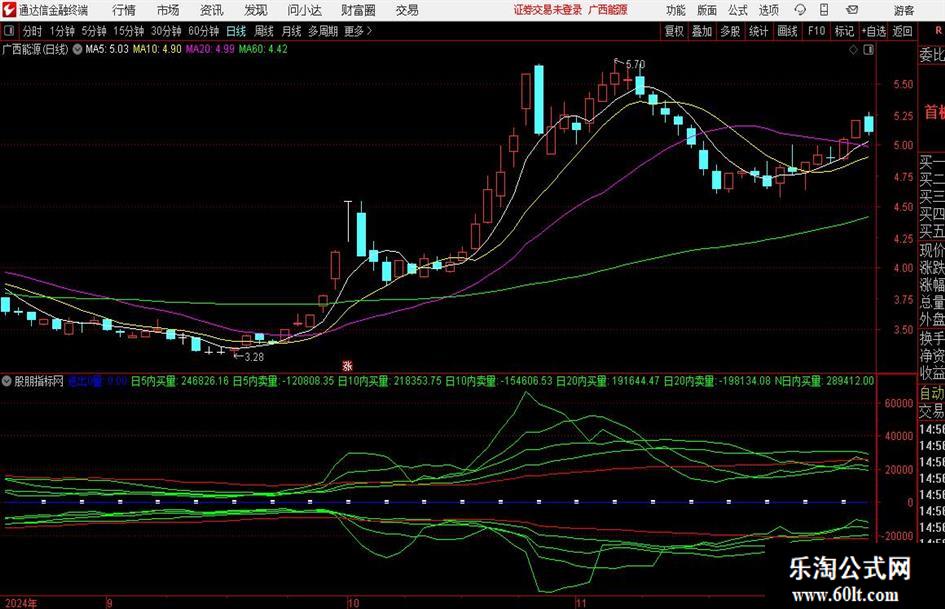Toggle the side panel icon at chart top right
The height and width of the screenshot is (609, 945).
868,50
